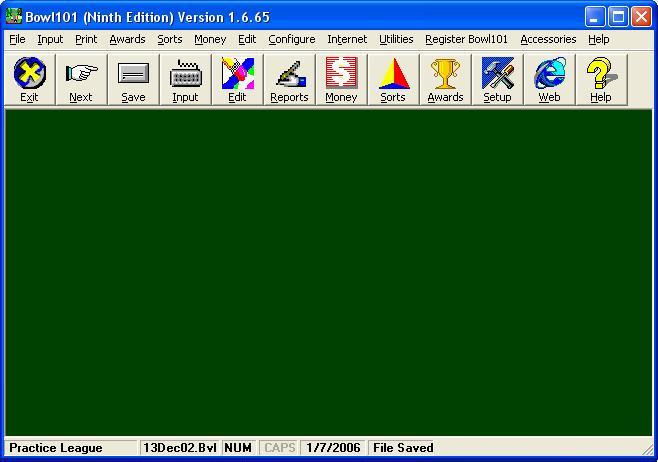This screenshot has height=462, width=658.
Task: Maximize the Bowl101 window
Action: click(x=619, y=17)
